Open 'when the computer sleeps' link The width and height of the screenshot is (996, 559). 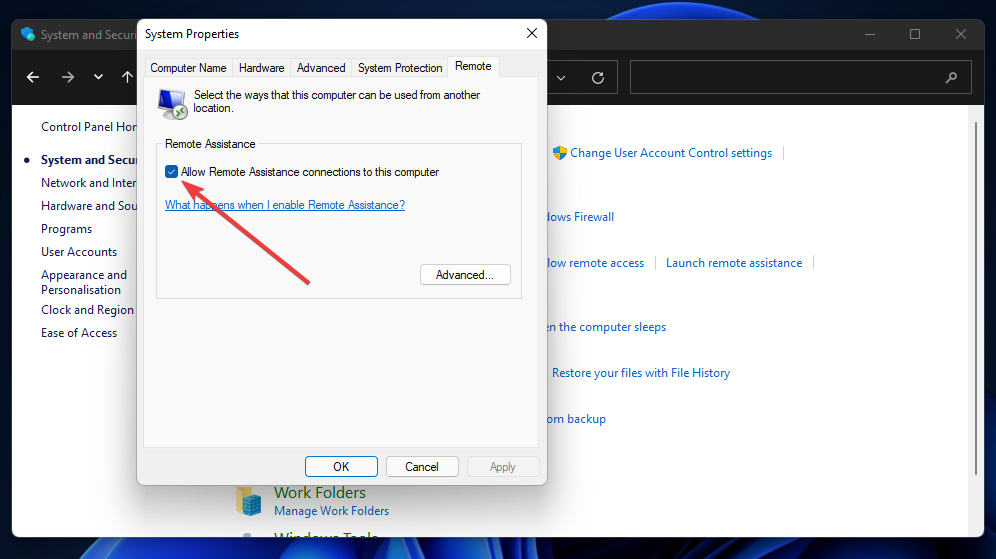[x=607, y=327]
